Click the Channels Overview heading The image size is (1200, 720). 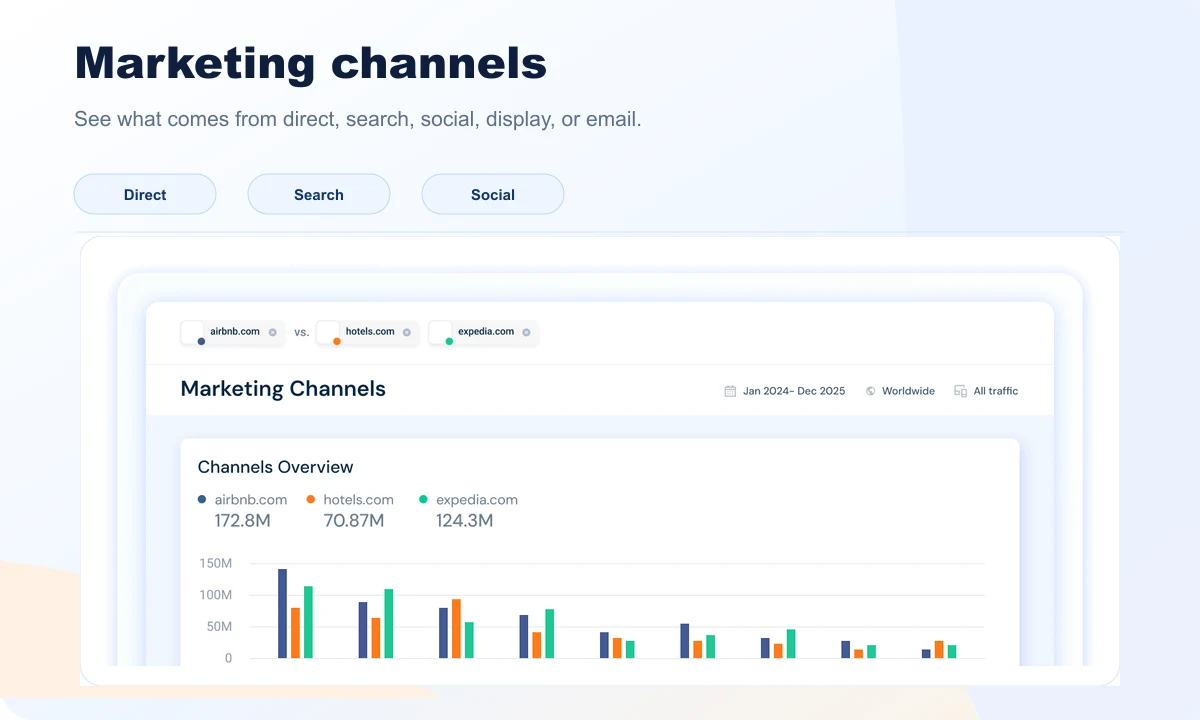[x=276, y=467]
